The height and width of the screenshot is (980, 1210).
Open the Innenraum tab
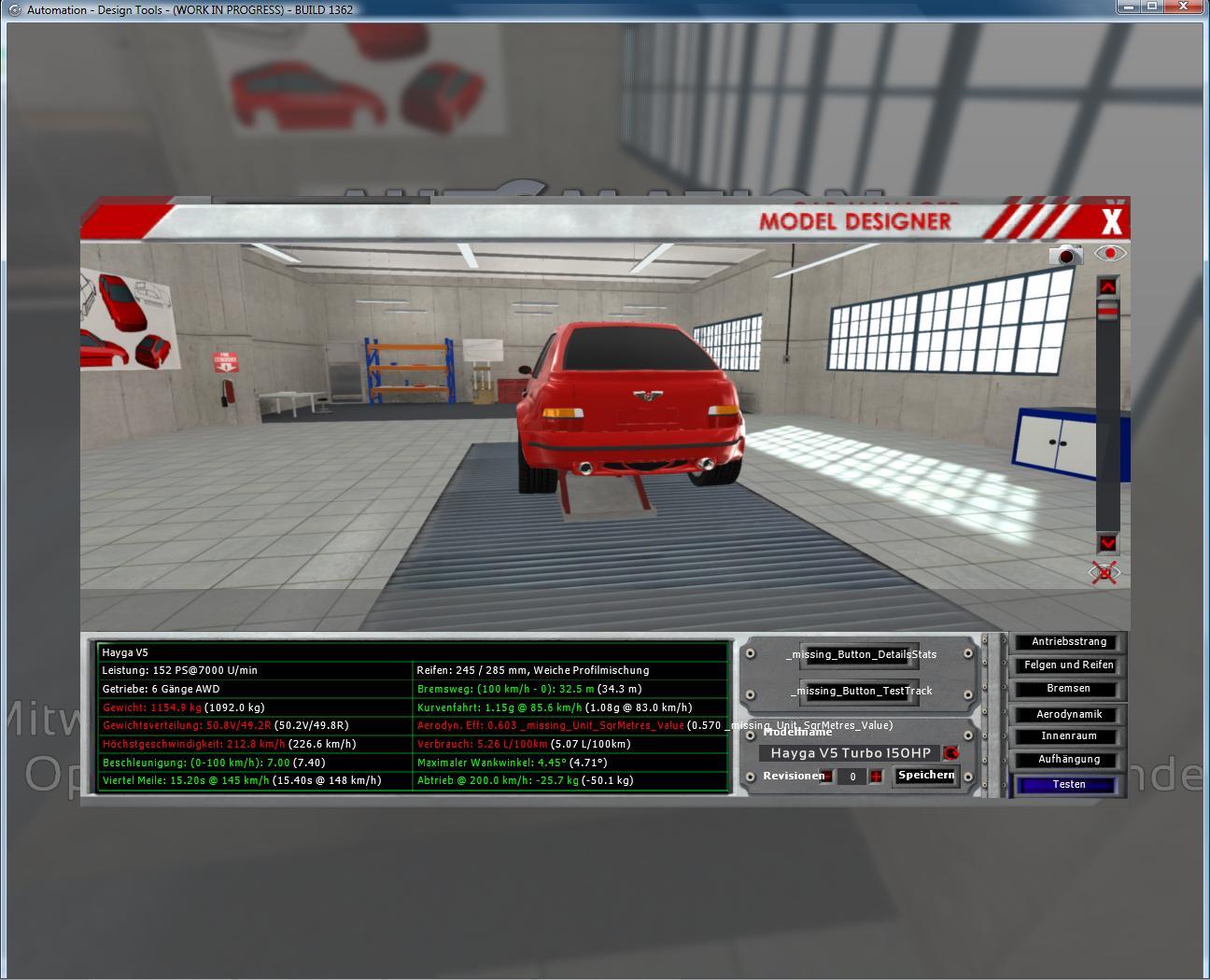pos(1069,736)
